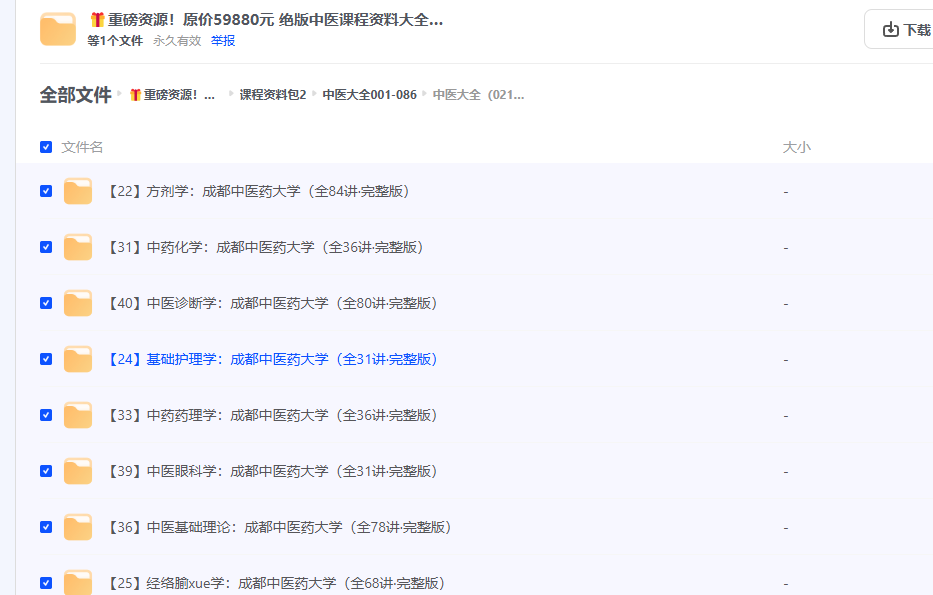
Task: Click folder icon for 【39】中医眼科学
Action: 78,471
